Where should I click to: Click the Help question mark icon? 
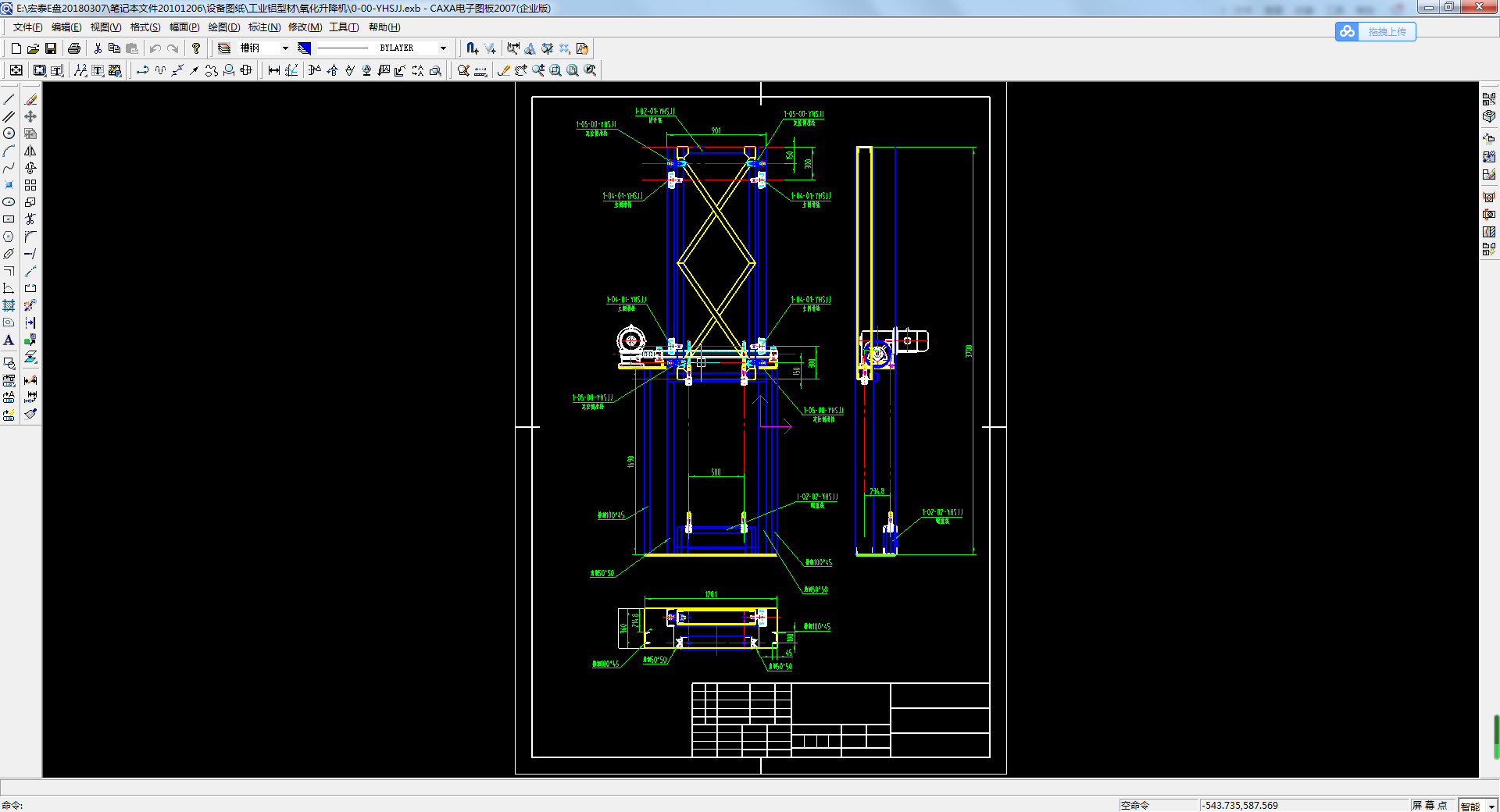click(196, 48)
